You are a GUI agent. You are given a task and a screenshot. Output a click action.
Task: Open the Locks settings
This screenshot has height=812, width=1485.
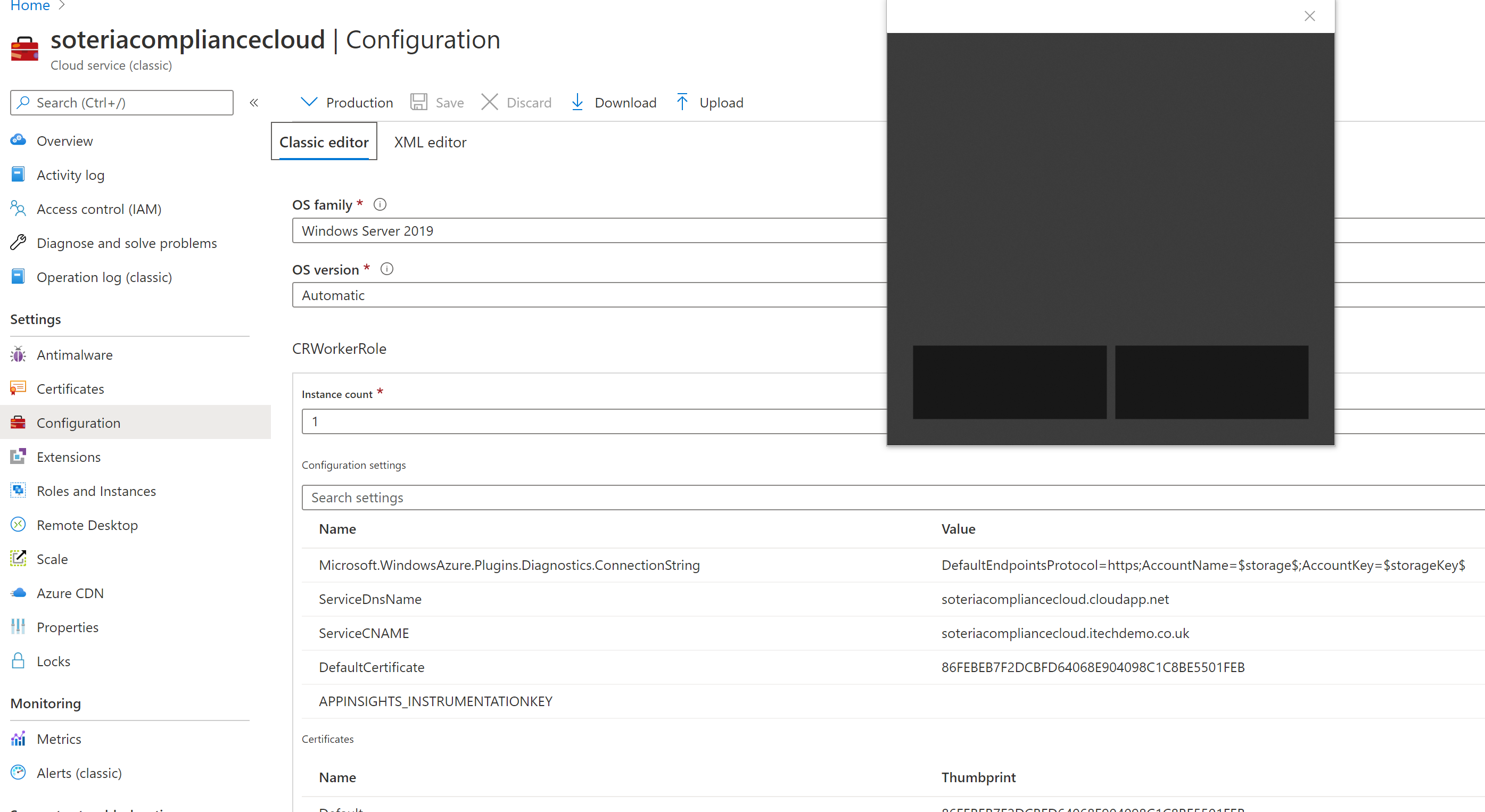pyautogui.click(x=53, y=661)
